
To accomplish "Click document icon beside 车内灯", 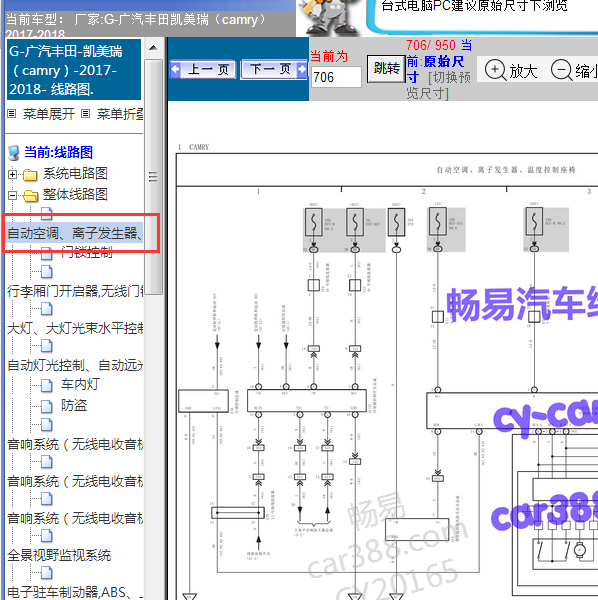I will pyautogui.click(x=47, y=385).
